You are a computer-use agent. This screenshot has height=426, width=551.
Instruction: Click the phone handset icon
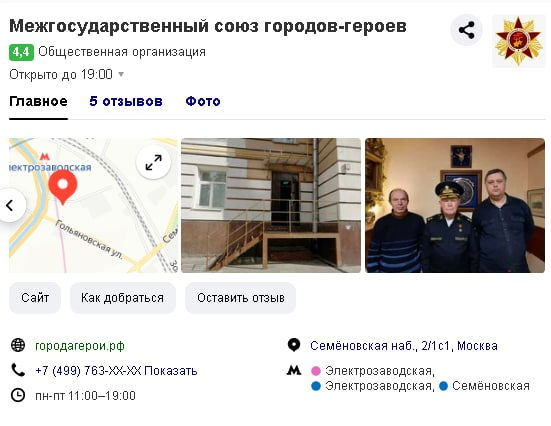[18, 370]
